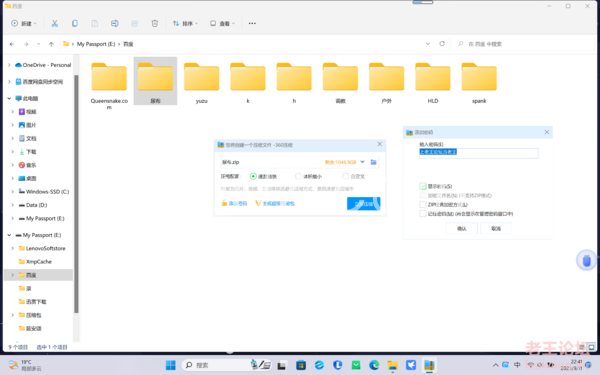Click the floating blue circular widget icon
600x375 pixels.
click(x=586, y=261)
